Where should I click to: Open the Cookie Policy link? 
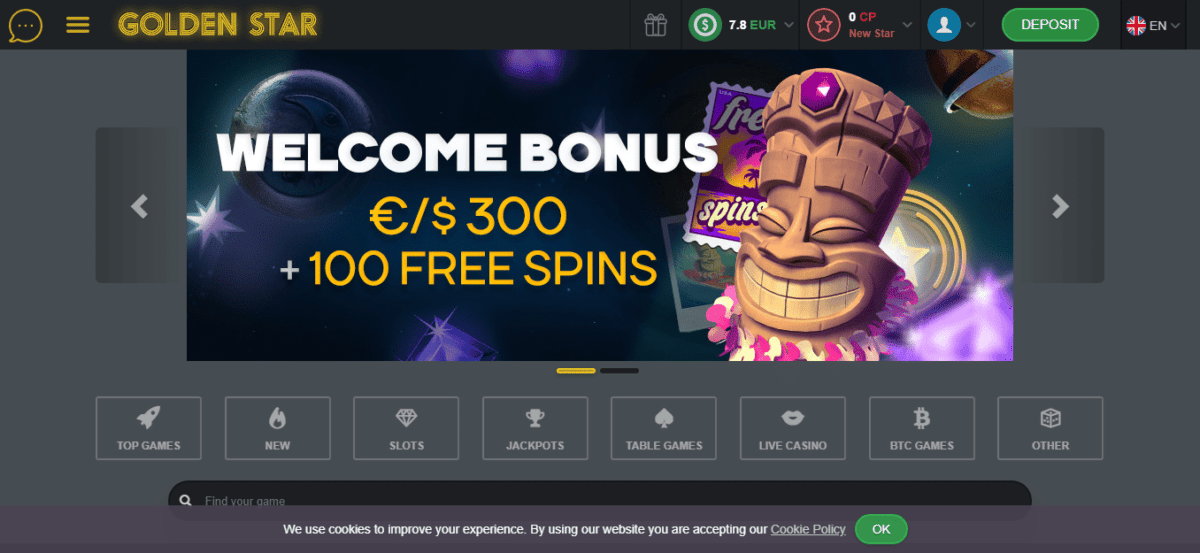click(x=808, y=529)
